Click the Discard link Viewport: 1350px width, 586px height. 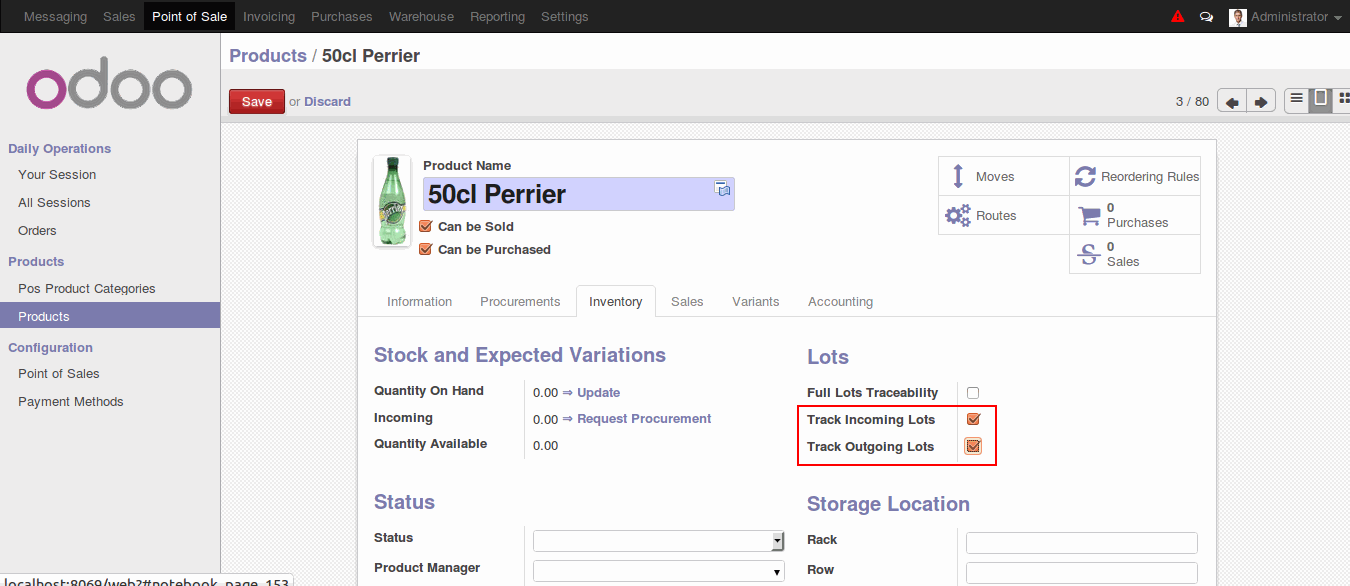tap(327, 101)
